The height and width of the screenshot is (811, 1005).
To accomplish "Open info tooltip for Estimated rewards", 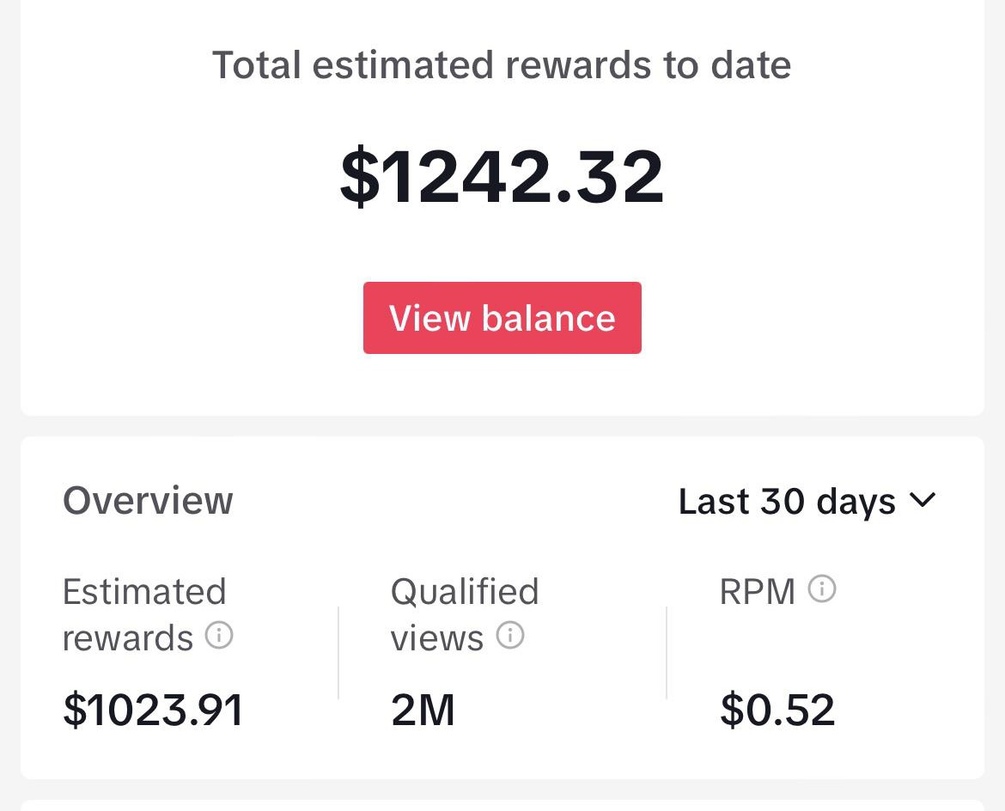I will pyautogui.click(x=219, y=635).
